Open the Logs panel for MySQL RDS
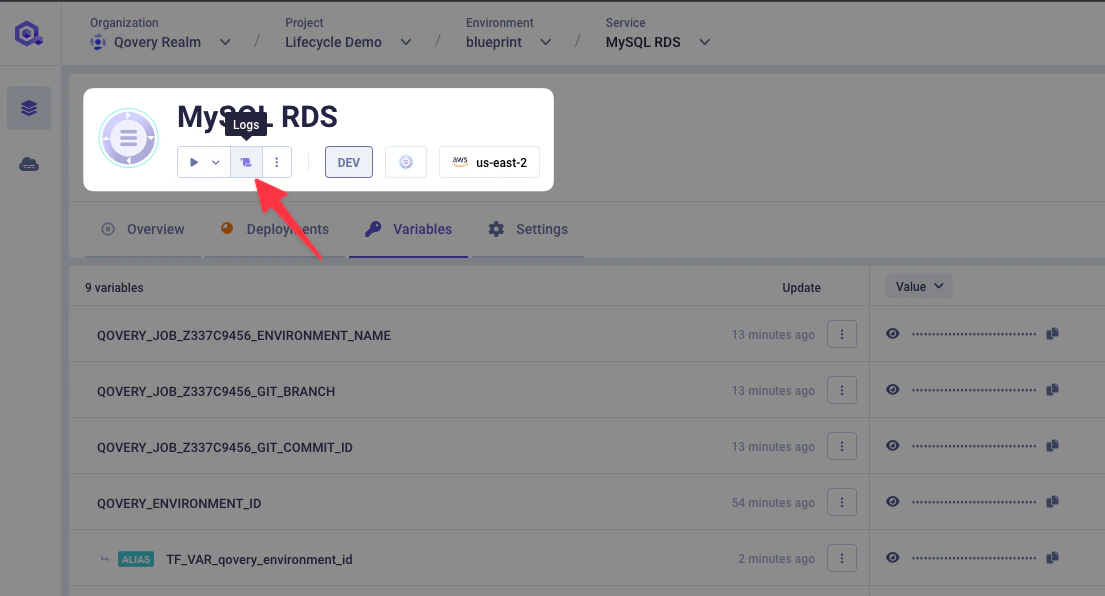This screenshot has height=596, width=1105. [x=246, y=161]
